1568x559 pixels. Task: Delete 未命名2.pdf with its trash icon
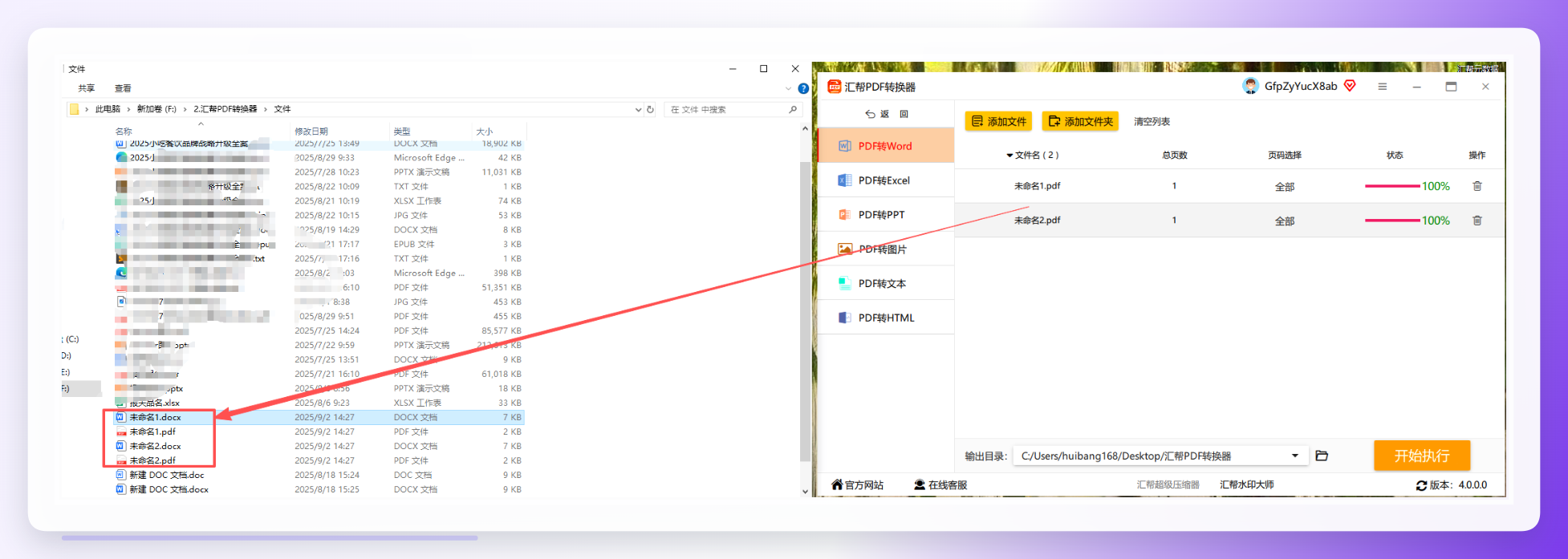1477,221
